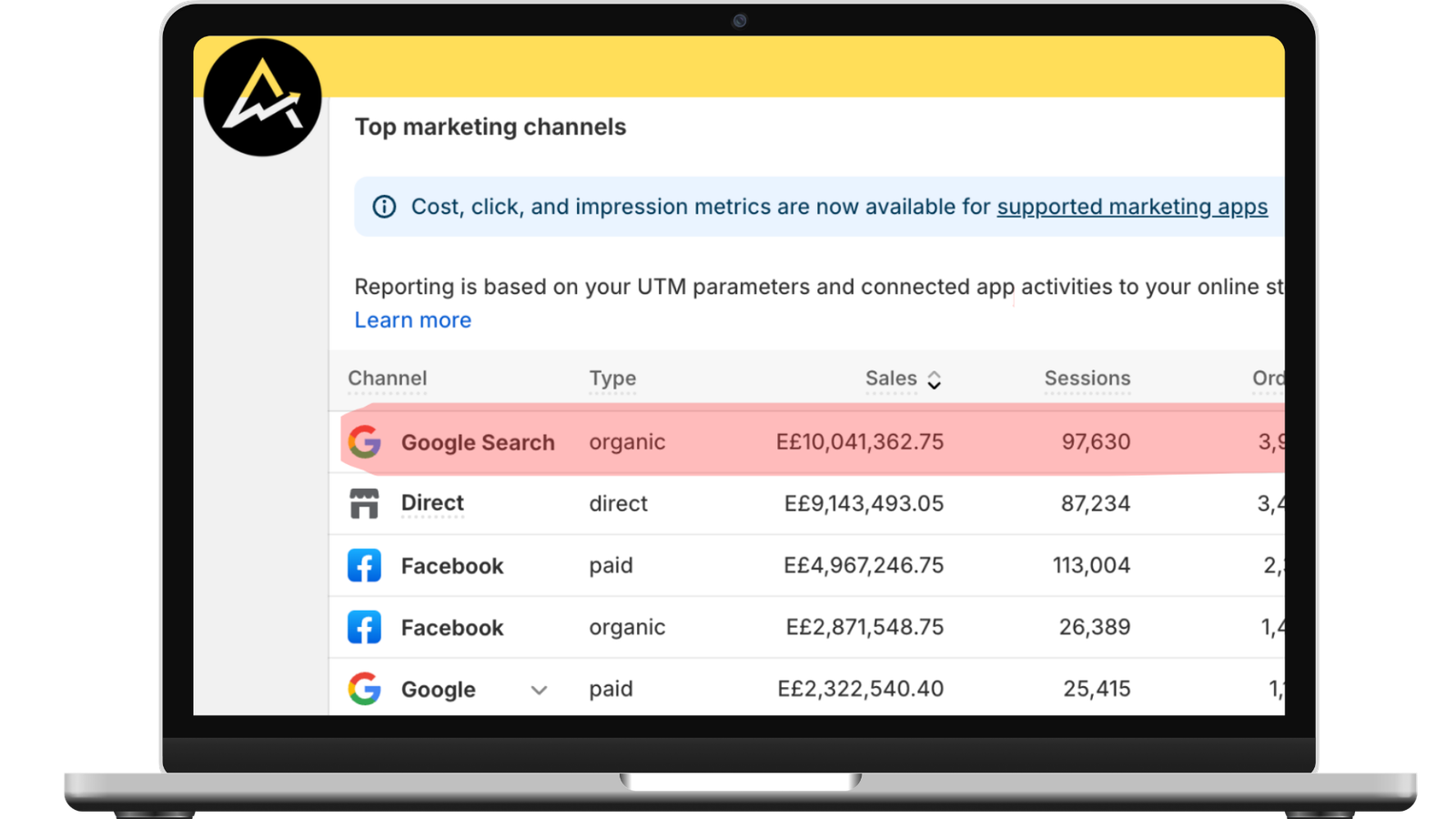Click the sales value E£10,041,362.75
Image resolution: width=1456 pixels, height=819 pixels.
pyautogui.click(x=860, y=442)
